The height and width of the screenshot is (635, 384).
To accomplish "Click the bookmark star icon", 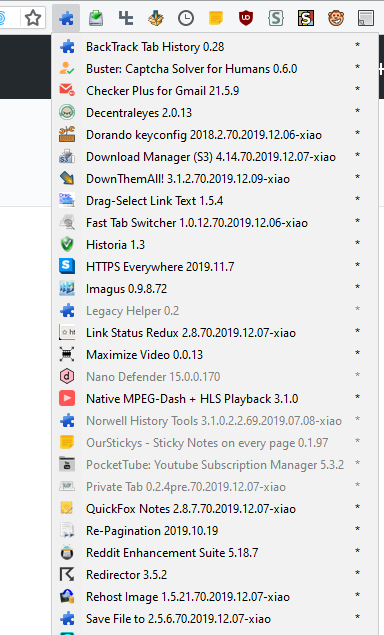I will pyautogui.click(x=33, y=18).
